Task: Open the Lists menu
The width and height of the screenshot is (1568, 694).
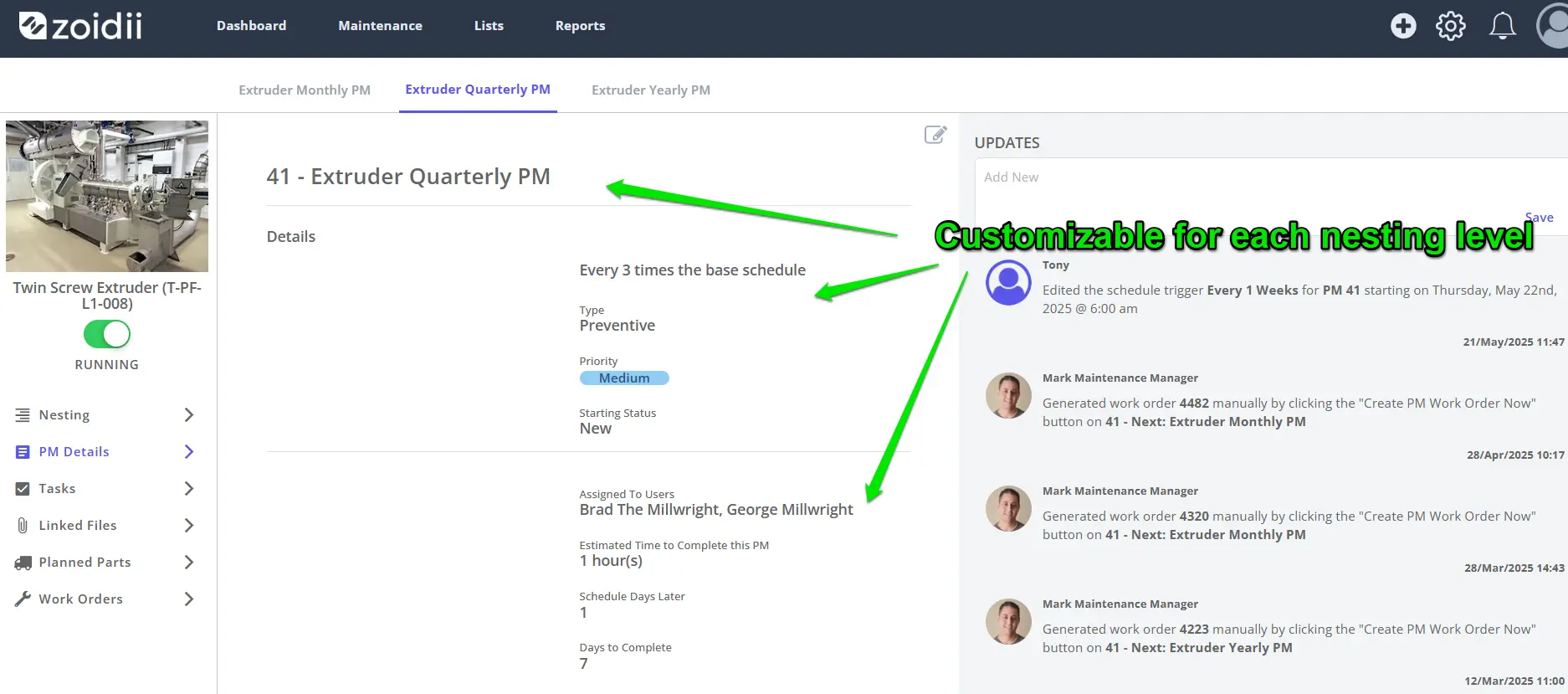Action: click(489, 26)
